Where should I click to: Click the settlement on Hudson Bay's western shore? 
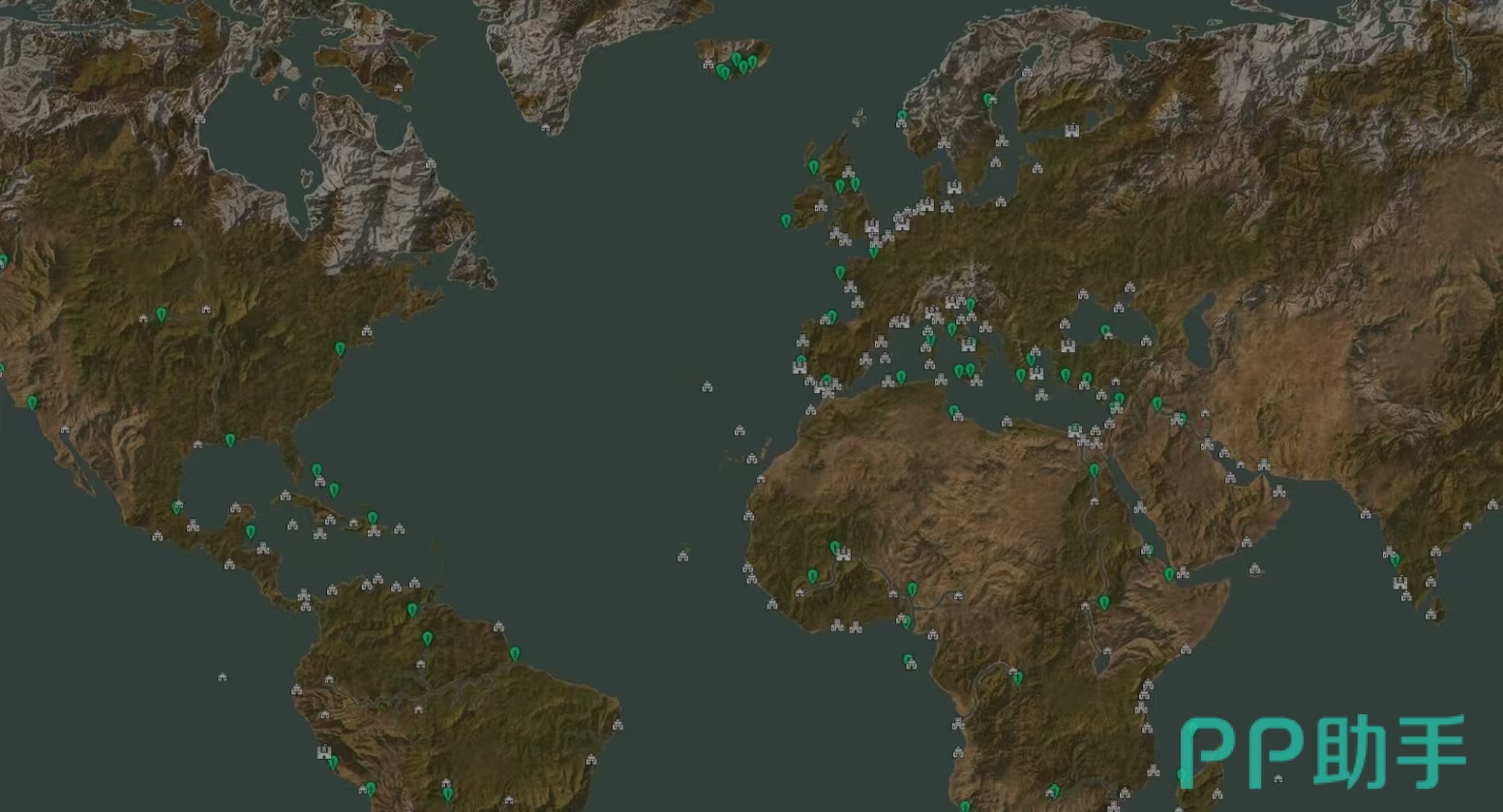tap(200, 119)
